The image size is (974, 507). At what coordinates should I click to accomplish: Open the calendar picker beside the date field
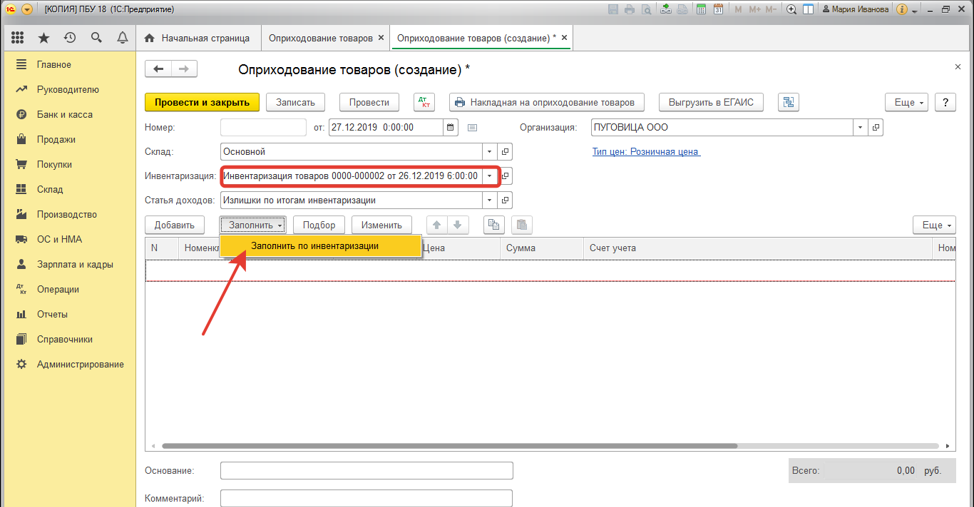[x=451, y=128]
